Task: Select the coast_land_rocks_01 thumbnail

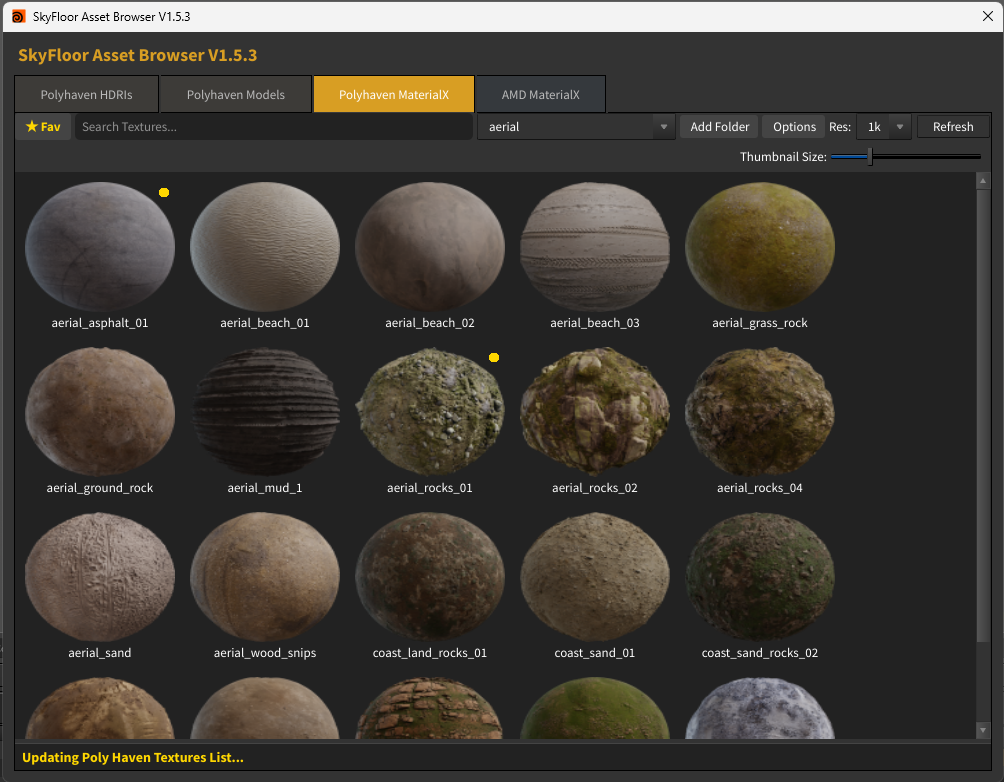Action: 430,576
